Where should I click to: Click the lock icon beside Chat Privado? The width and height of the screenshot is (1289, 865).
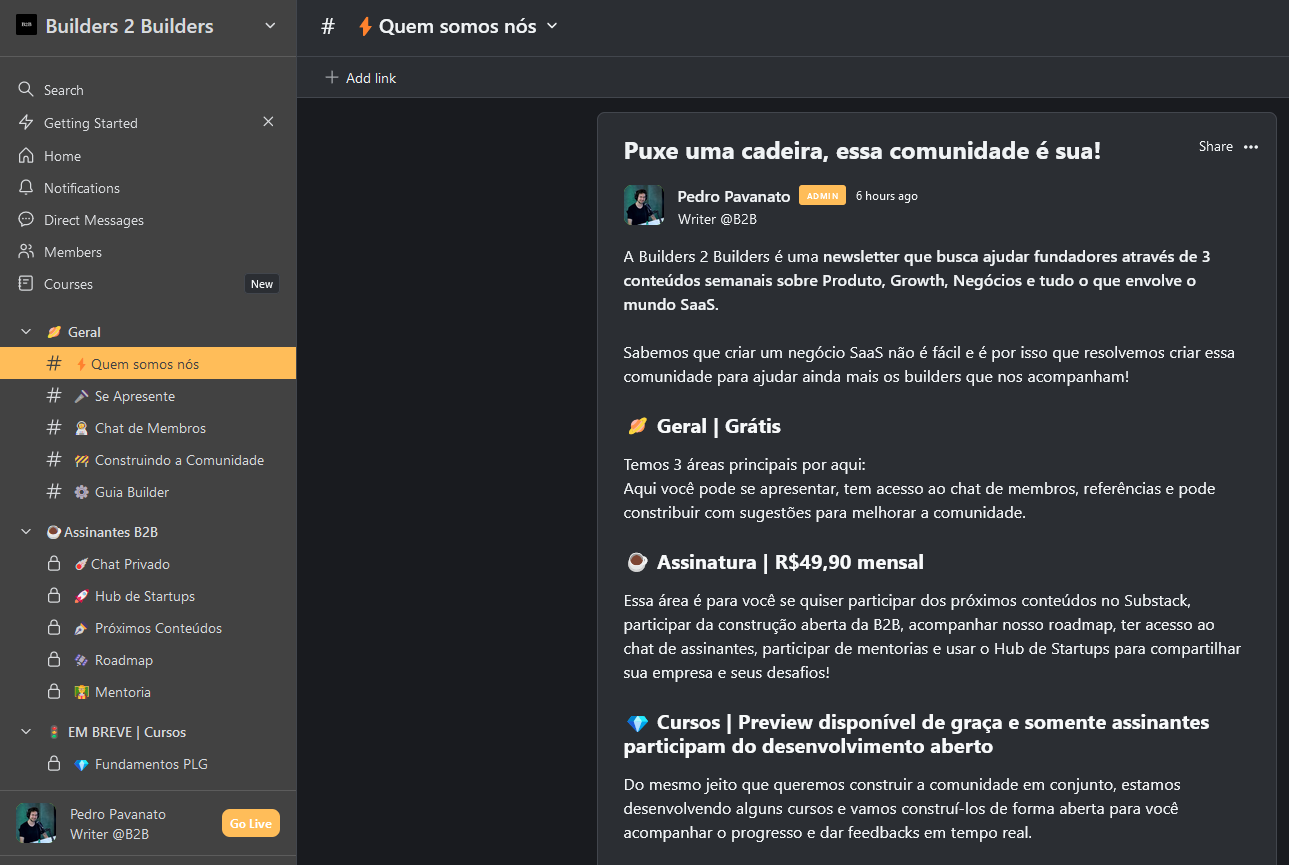(55, 564)
